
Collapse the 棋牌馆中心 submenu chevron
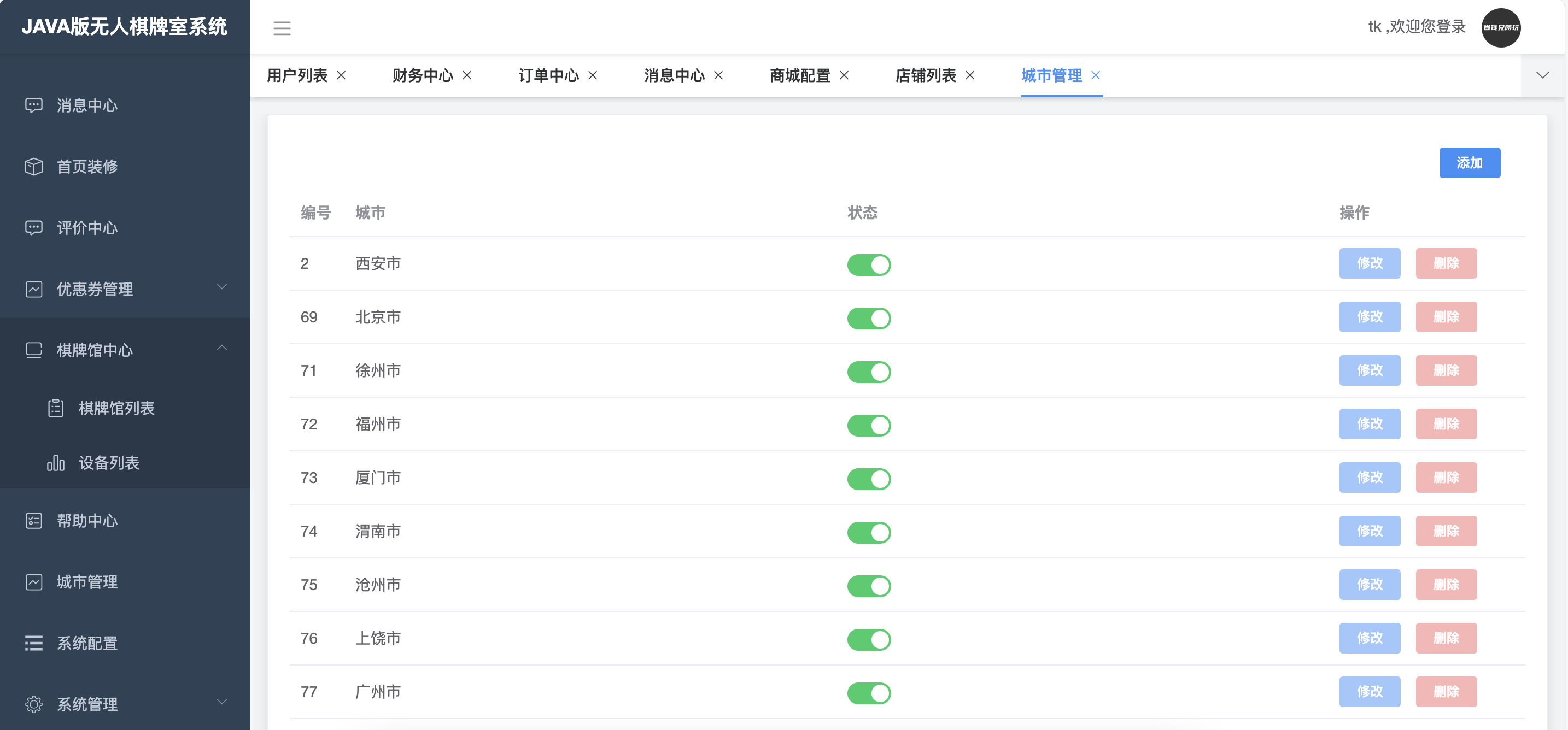[x=222, y=348]
